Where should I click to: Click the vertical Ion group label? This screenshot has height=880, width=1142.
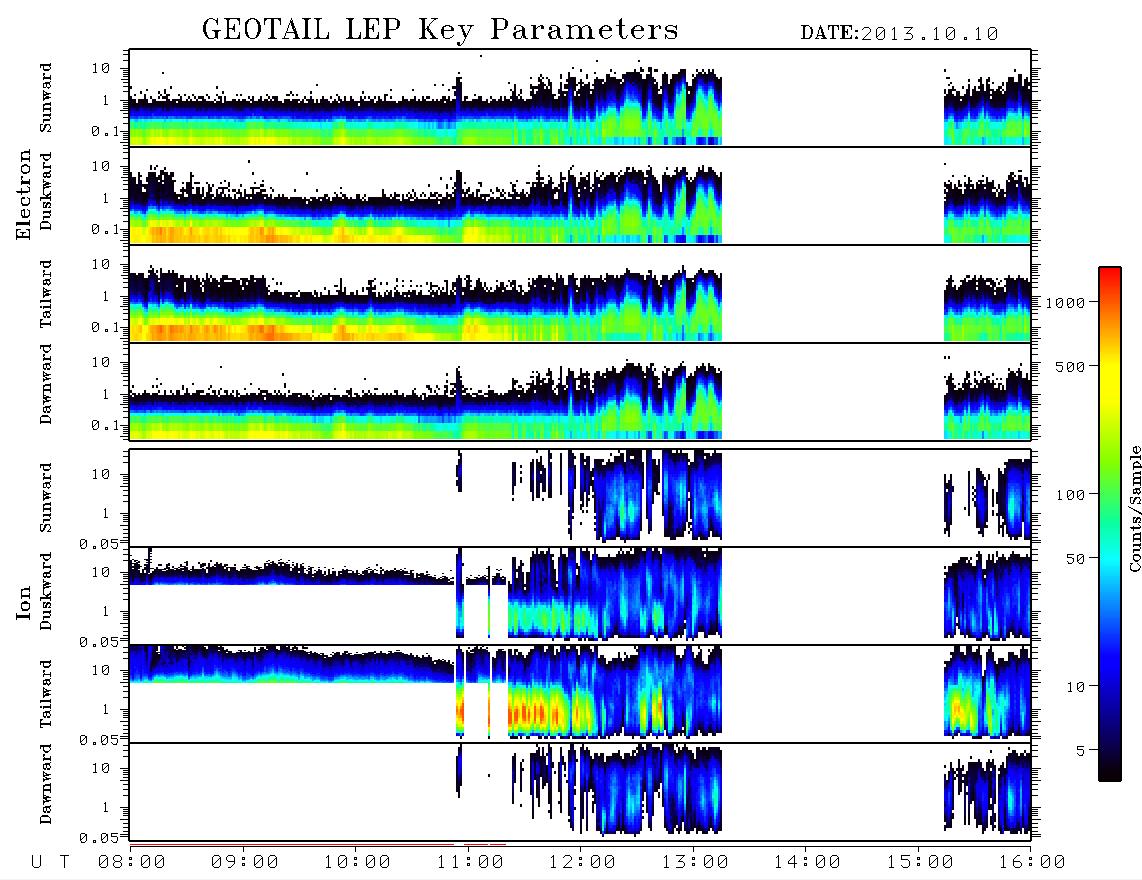click(24, 602)
